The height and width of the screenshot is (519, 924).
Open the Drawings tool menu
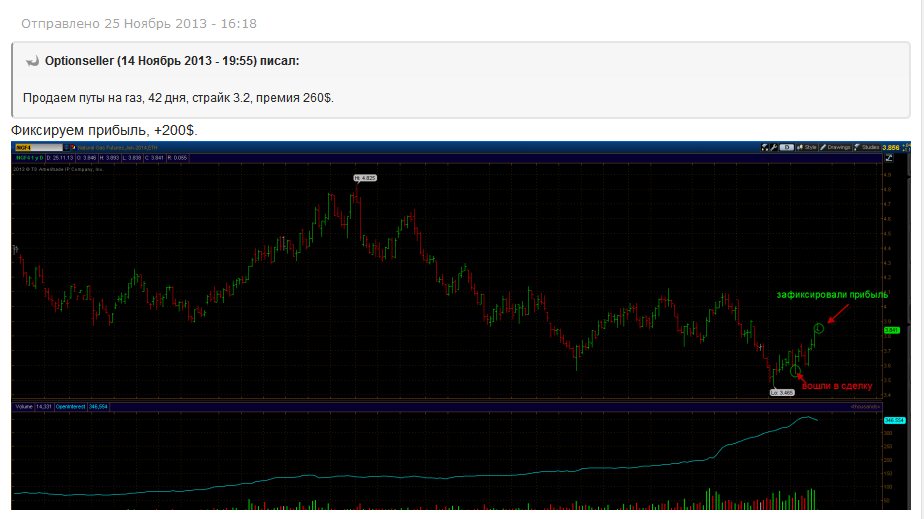[838, 147]
